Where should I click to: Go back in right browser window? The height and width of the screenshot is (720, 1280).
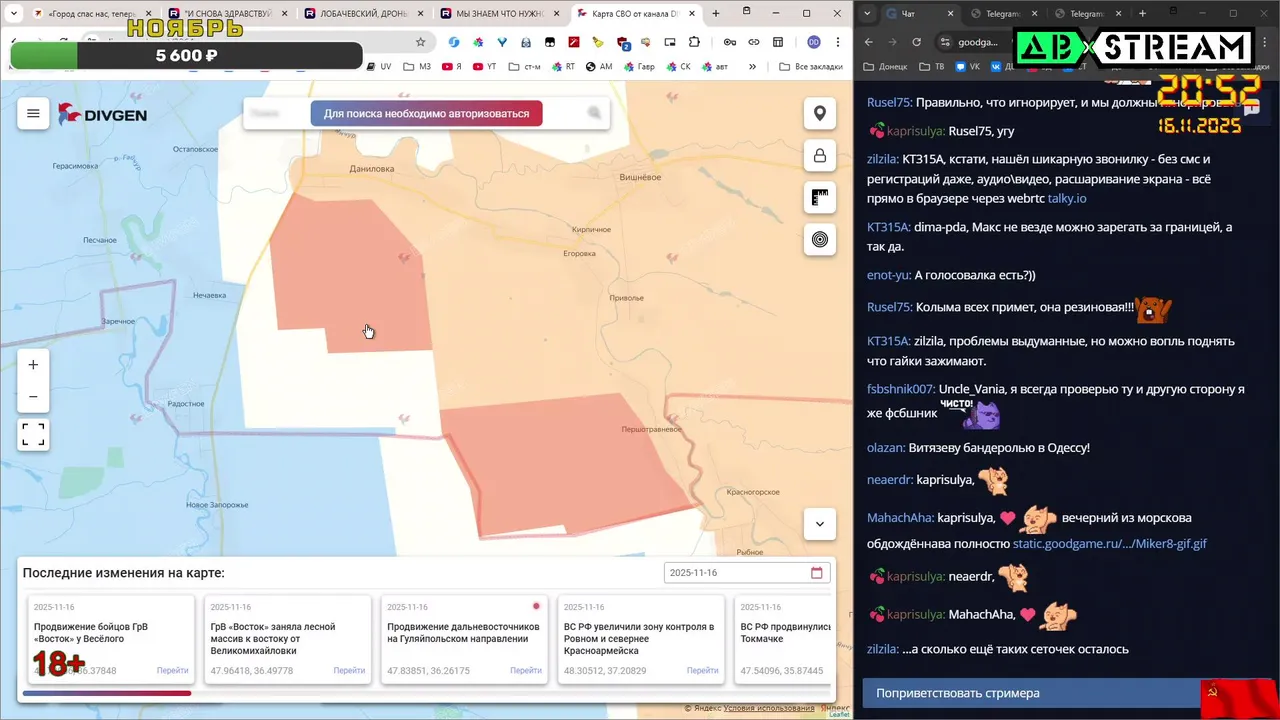point(869,42)
